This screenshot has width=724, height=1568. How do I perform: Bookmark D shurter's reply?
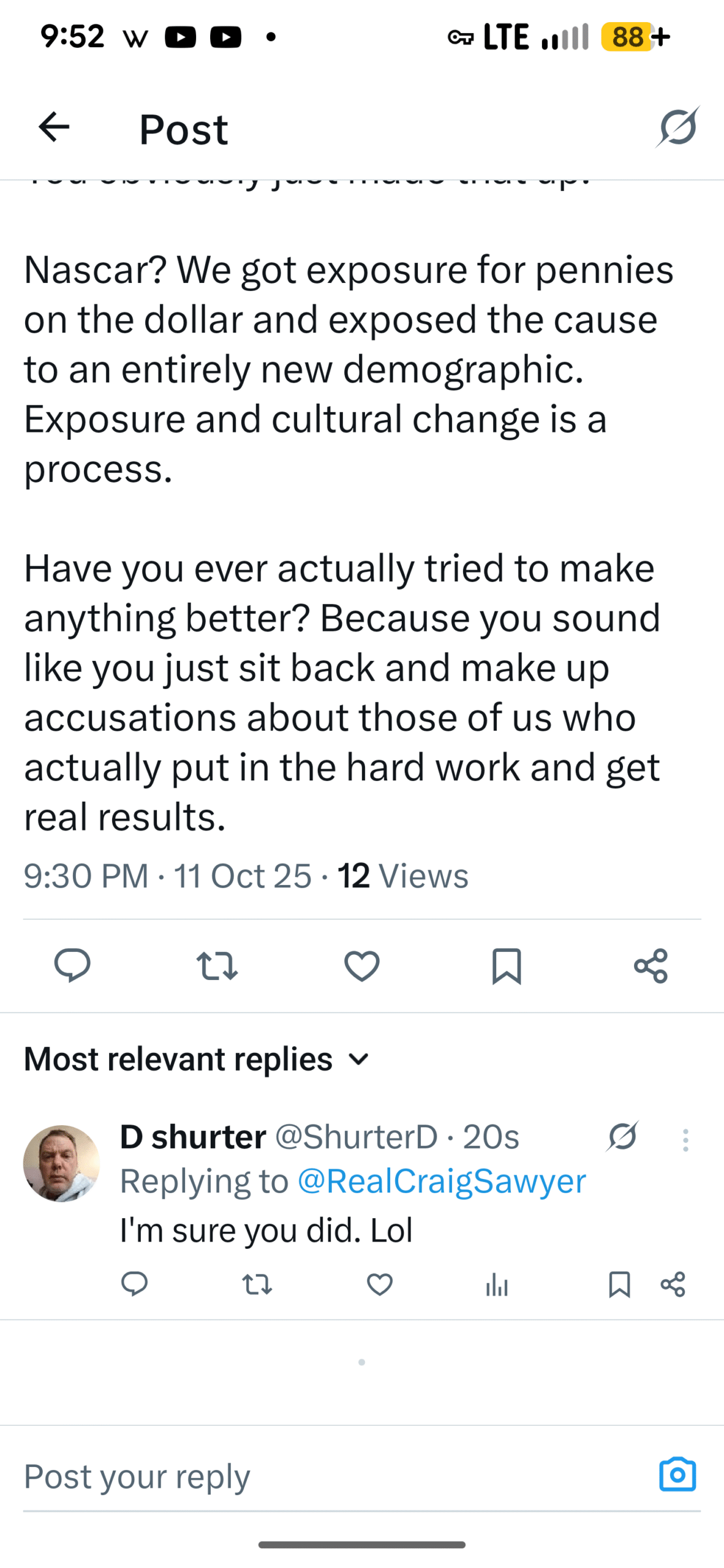619,1284
